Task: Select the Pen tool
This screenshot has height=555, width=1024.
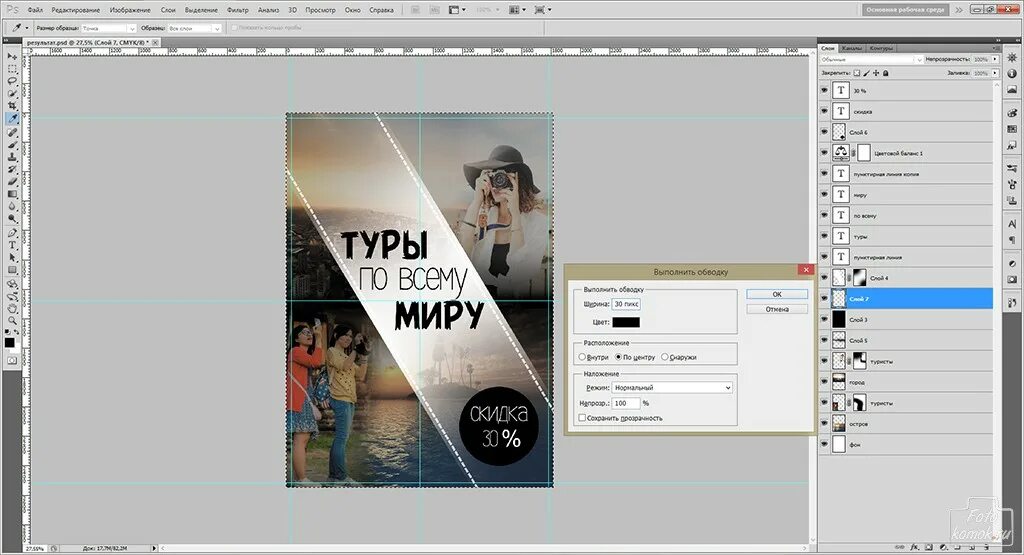Action: click(12, 233)
